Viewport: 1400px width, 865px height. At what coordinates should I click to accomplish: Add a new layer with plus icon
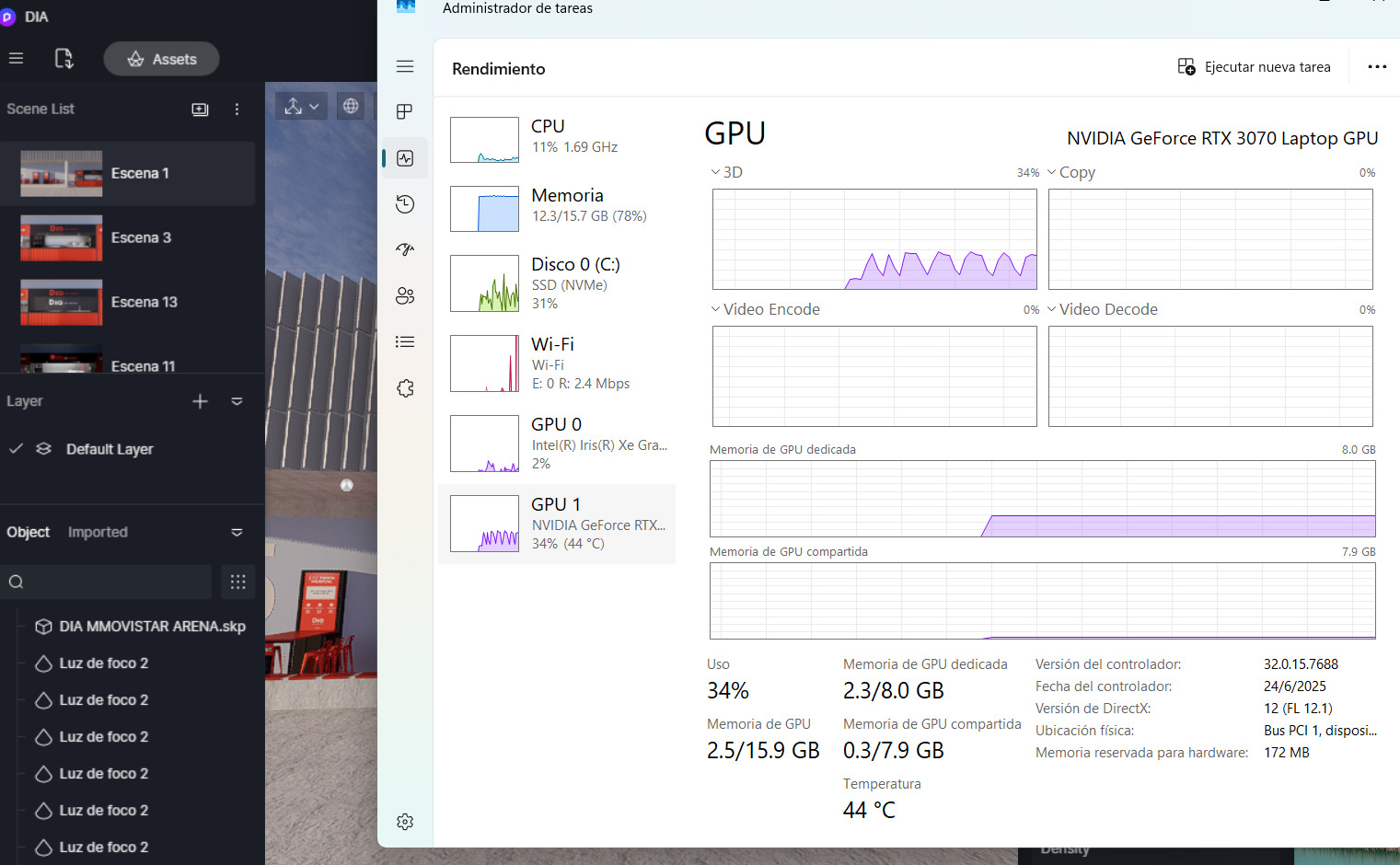tap(200, 401)
